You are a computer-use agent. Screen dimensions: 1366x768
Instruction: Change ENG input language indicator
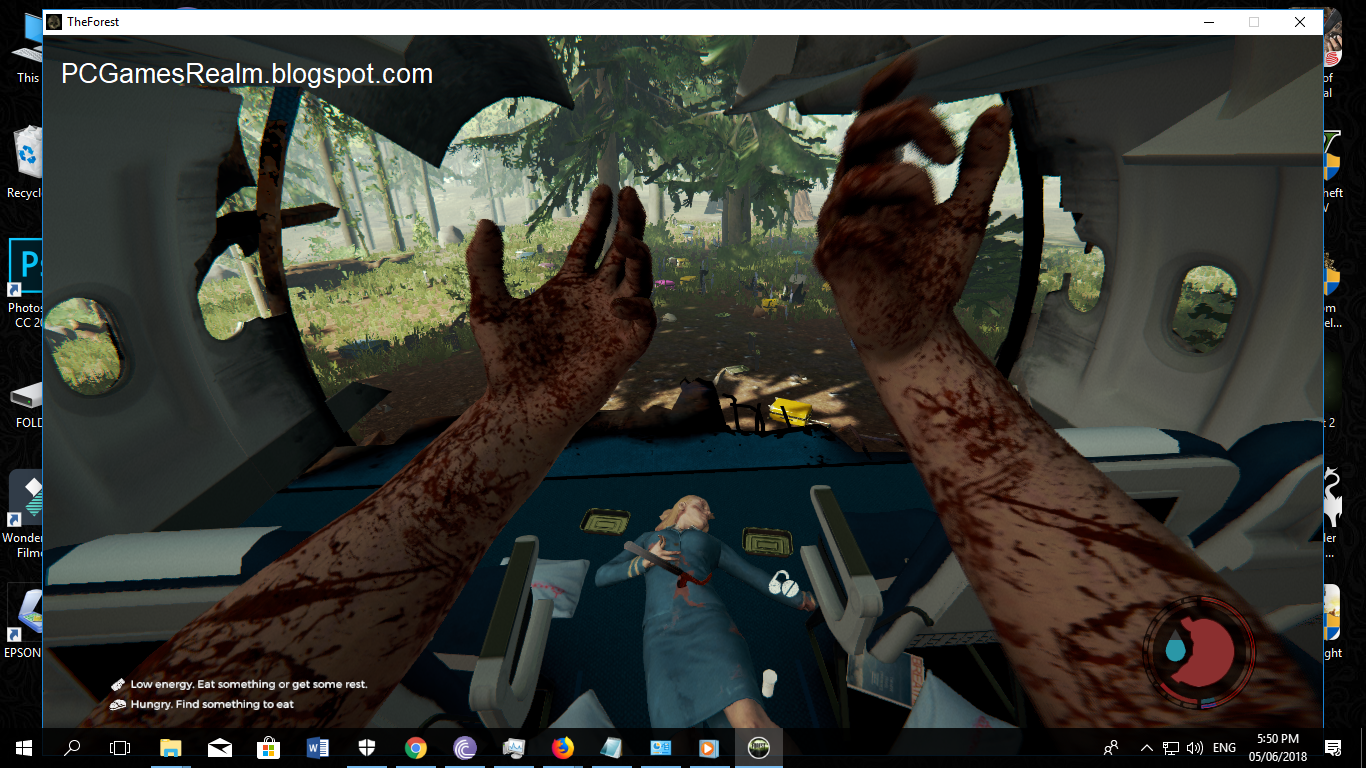[1224, 747]
